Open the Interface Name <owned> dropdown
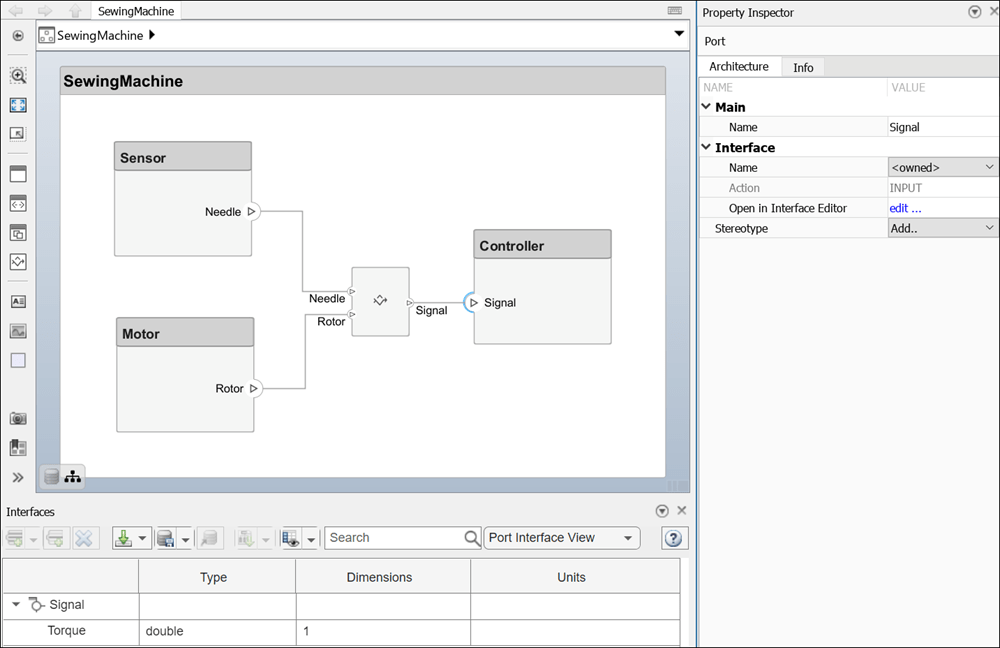This screenshot has width=1000, height=648. click(943, 168)
